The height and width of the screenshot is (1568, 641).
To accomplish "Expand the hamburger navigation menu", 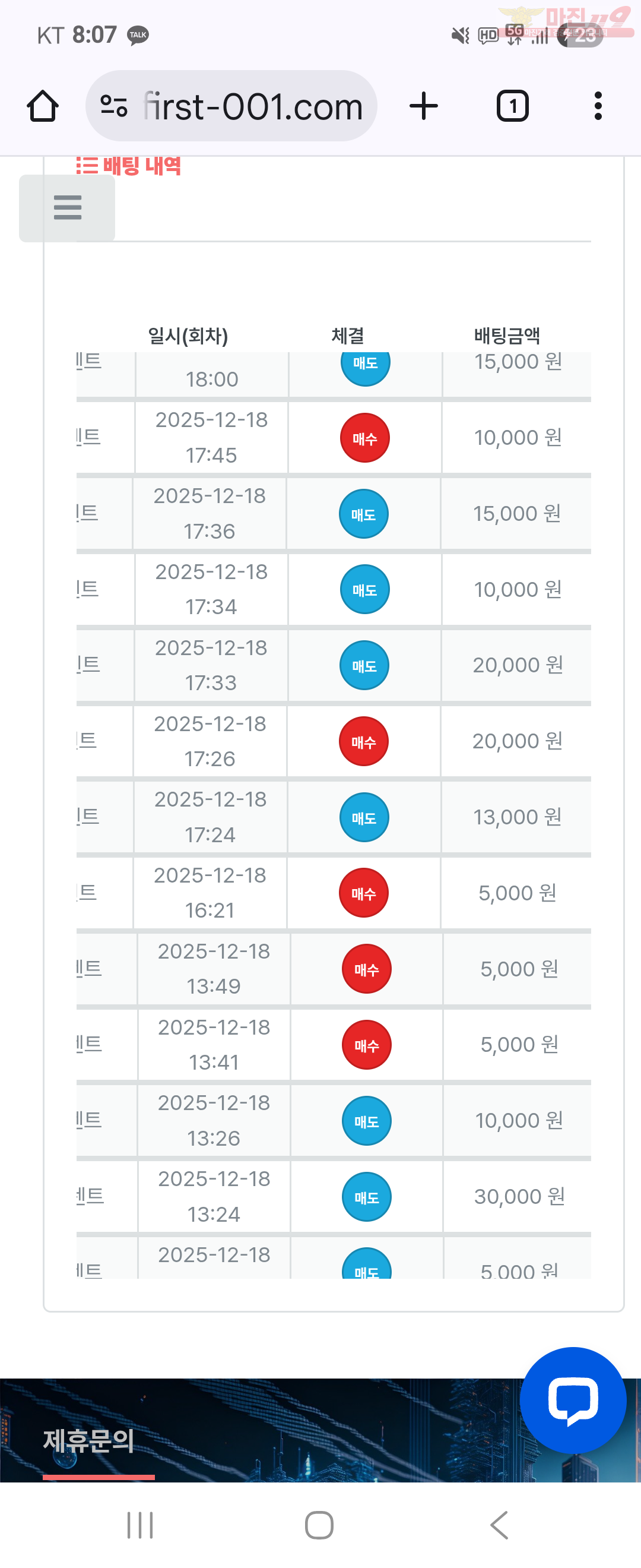I will pyautogui.click(x=68, y=207).
